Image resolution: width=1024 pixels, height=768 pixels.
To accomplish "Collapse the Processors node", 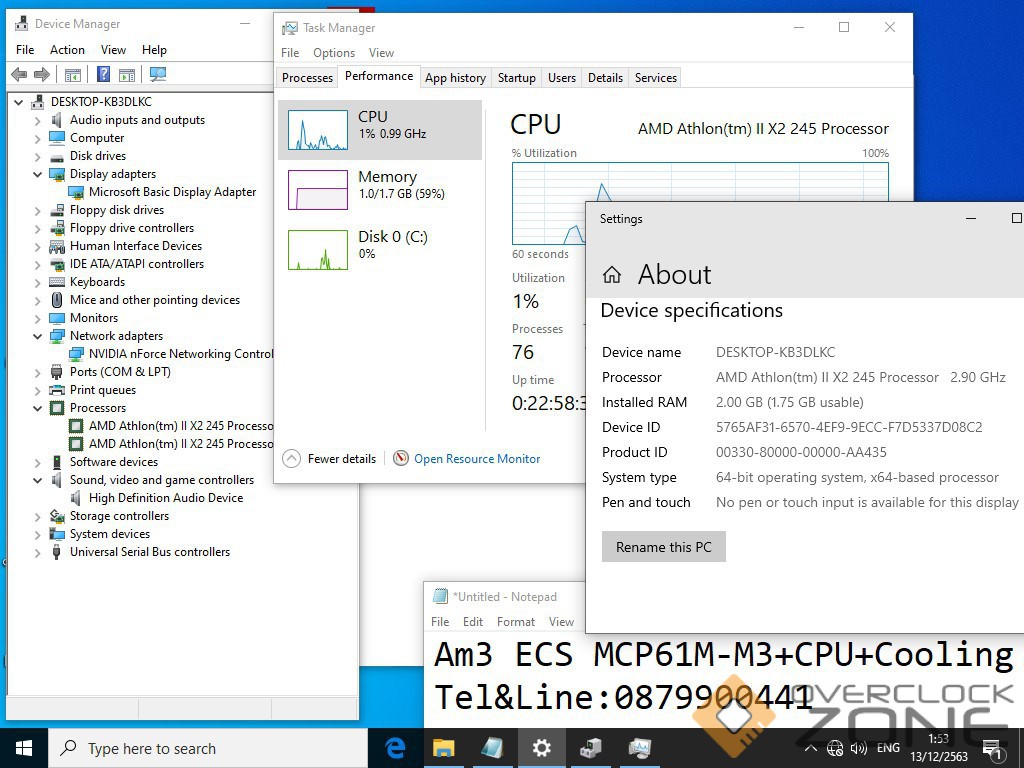I will click(37, 408).
